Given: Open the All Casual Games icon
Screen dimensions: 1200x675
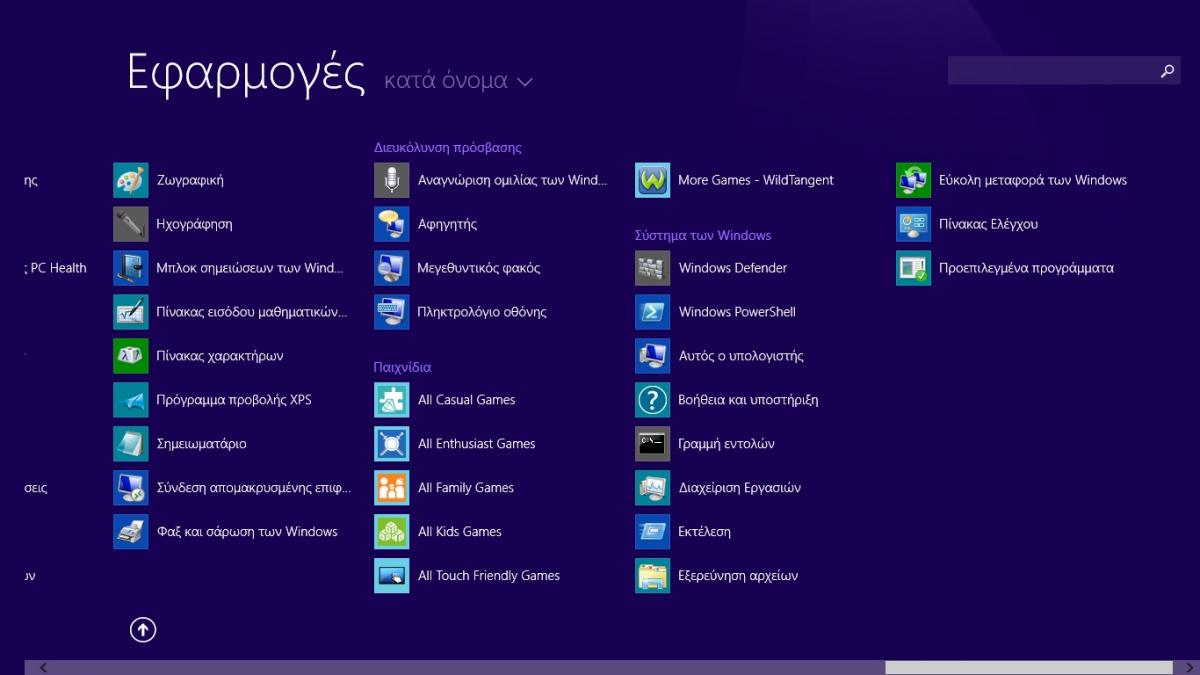Looking at the screenshot, I should (x=392, y=400).
